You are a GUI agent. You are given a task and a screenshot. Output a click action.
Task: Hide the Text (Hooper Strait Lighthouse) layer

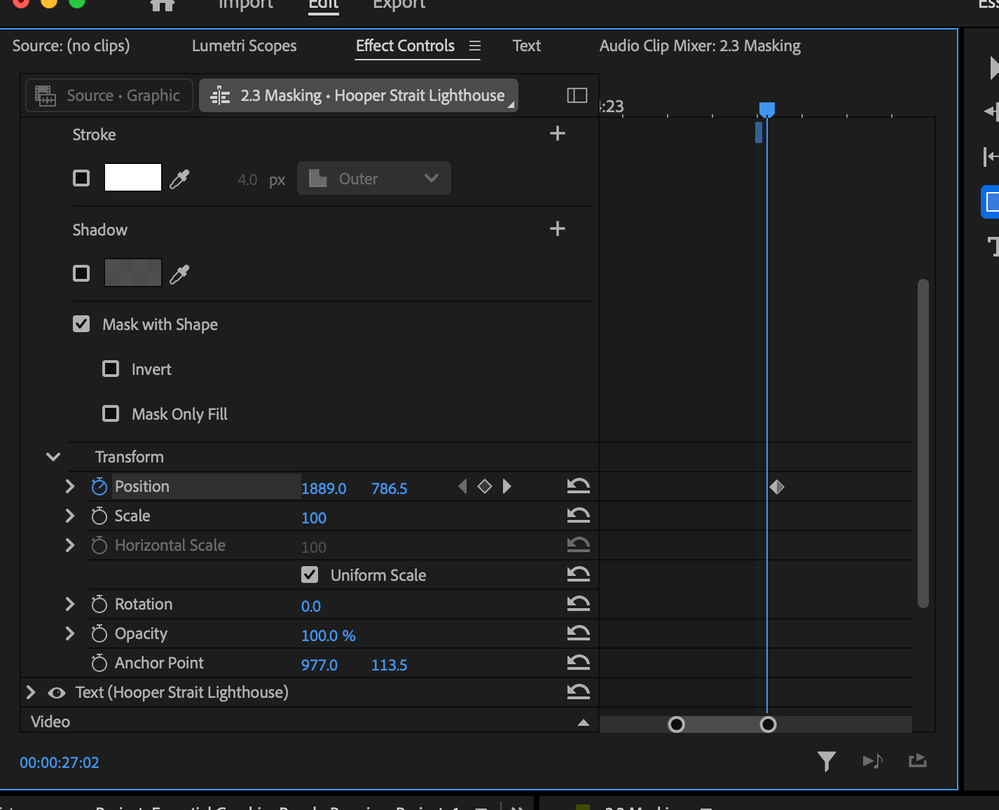57,693
